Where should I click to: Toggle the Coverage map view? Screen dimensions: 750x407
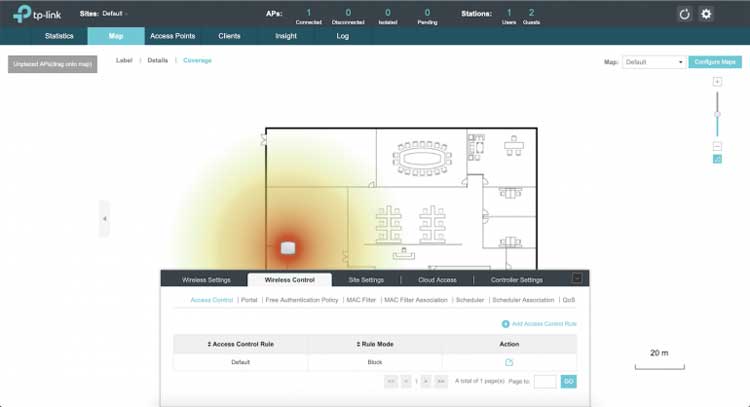[197, 61]
